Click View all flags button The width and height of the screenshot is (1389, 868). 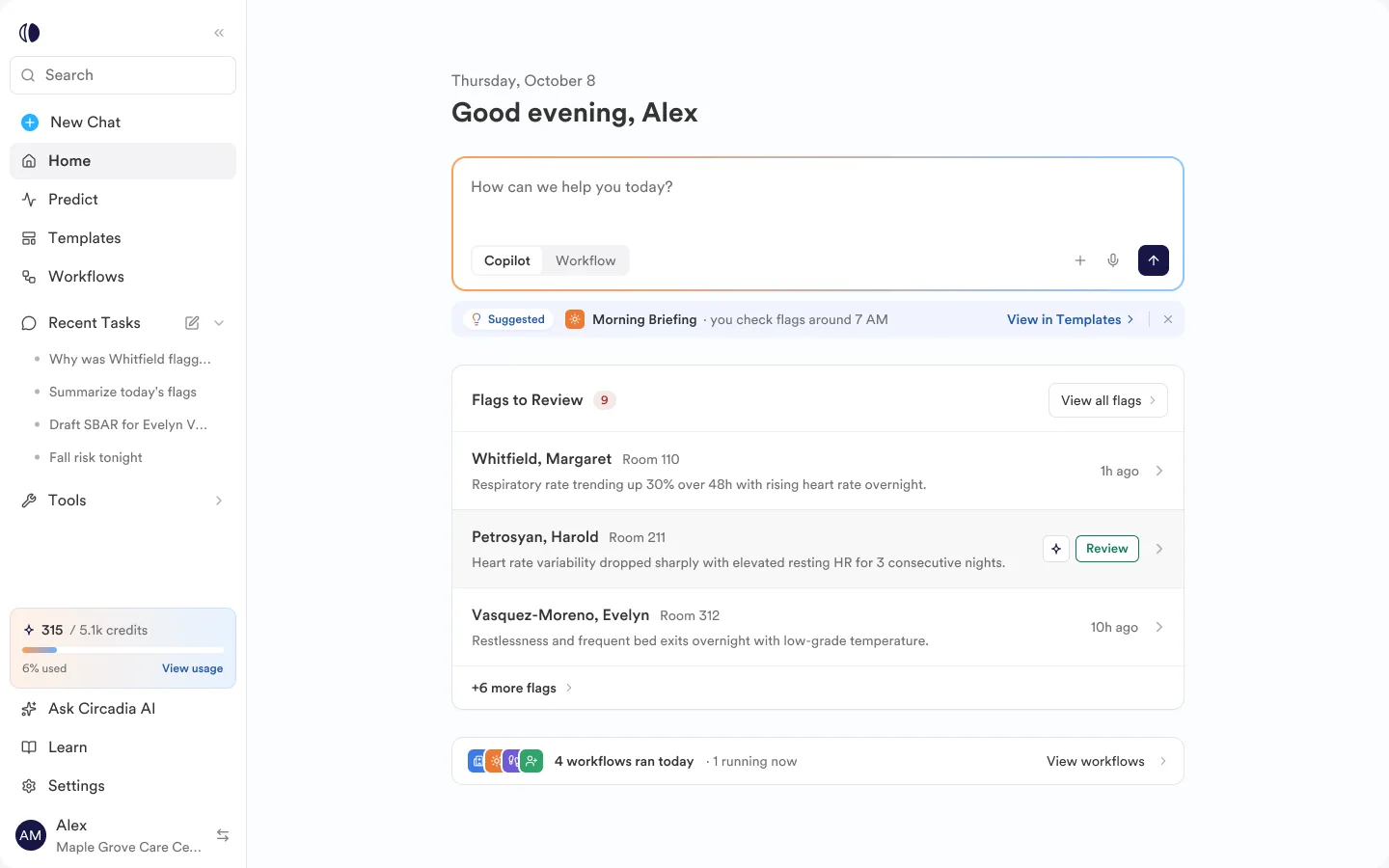[x=1107, y=400]
